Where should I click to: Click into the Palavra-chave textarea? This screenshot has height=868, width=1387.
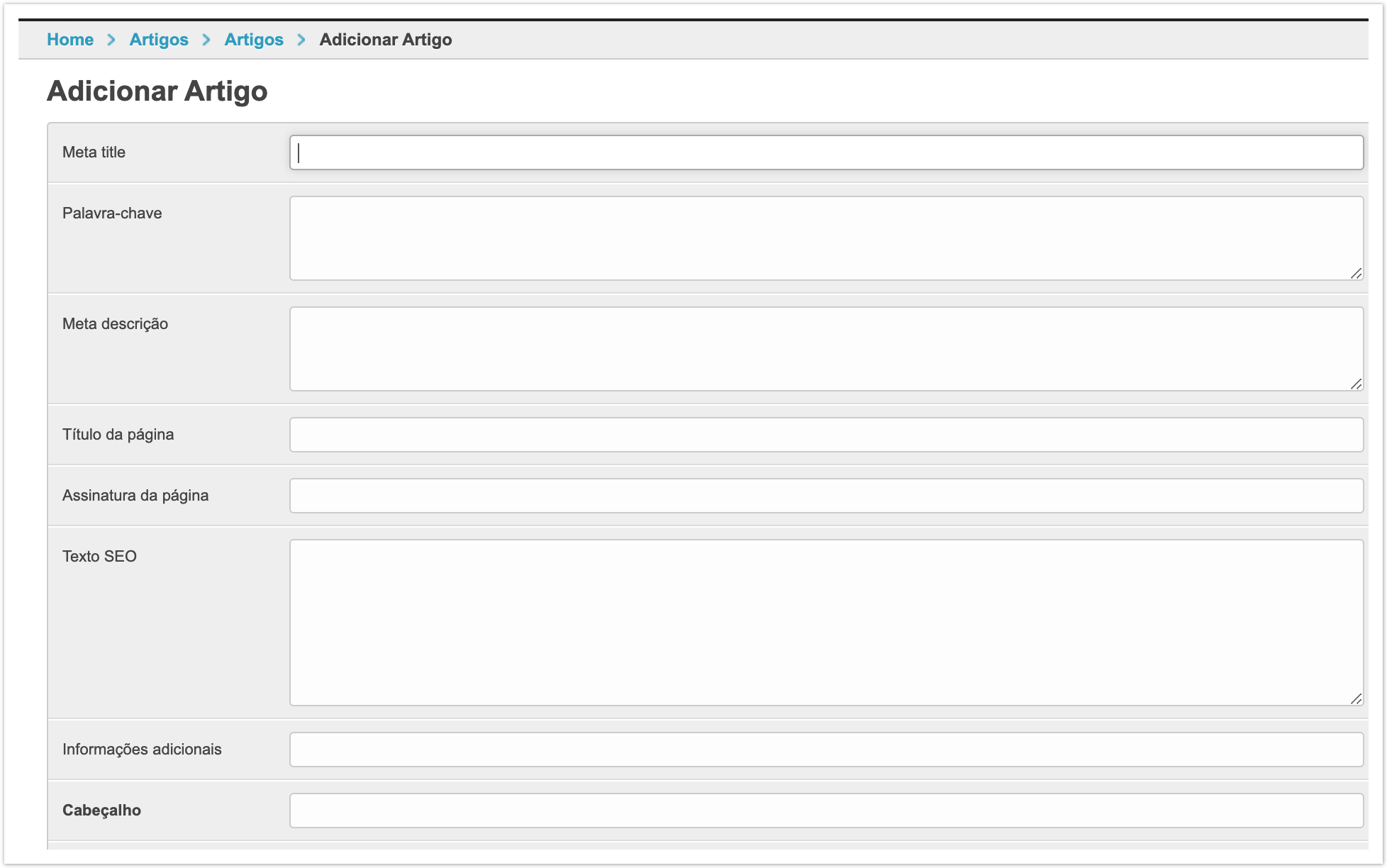[x=826, y=238]
